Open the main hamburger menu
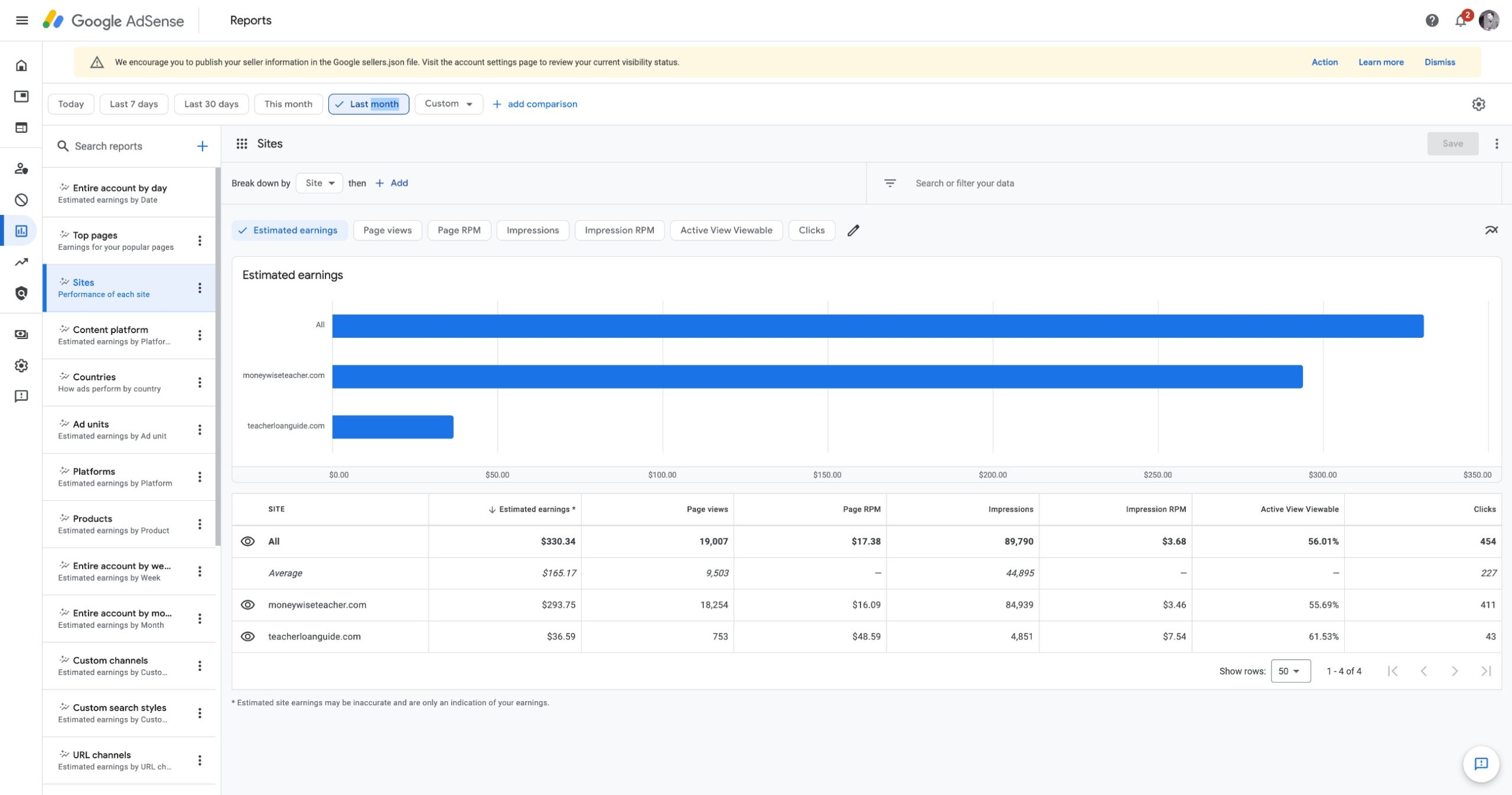 pos(22,21)
